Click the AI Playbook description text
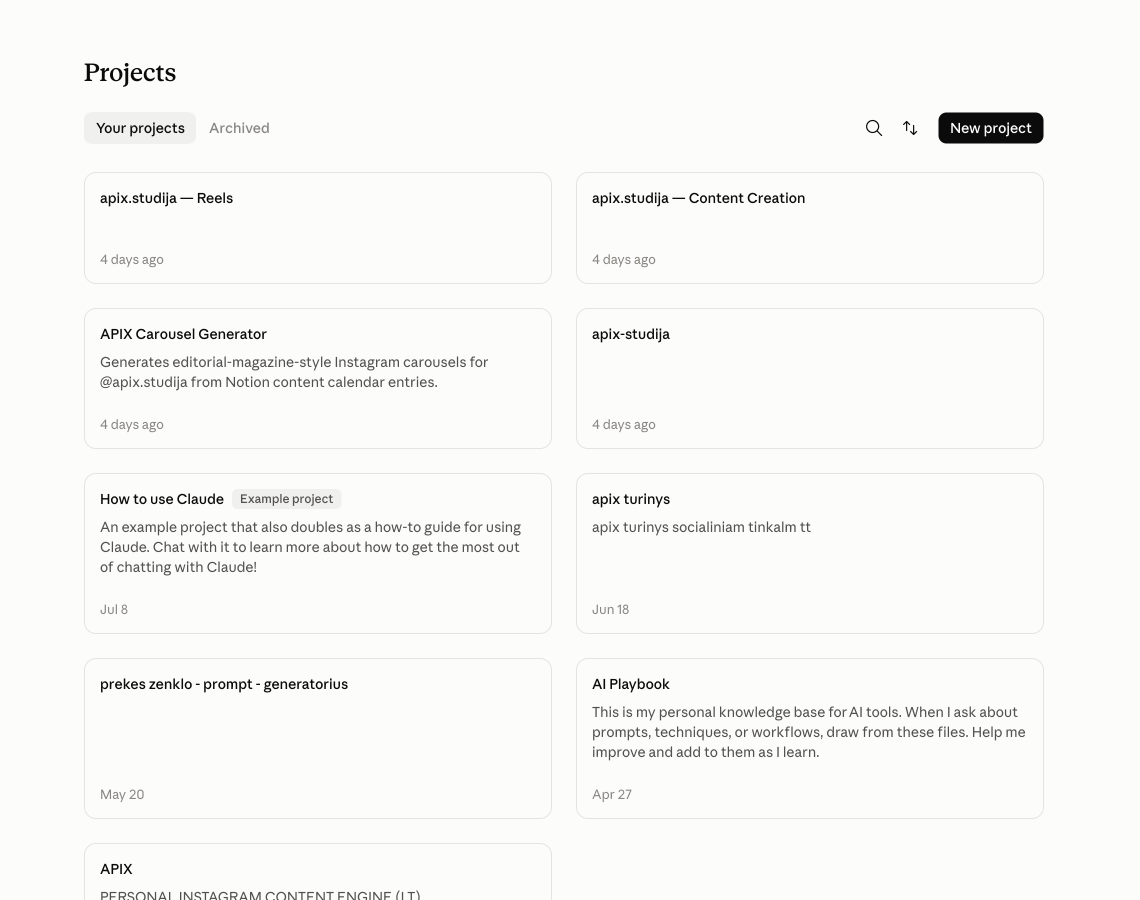Viewport: 1140px width, 900px height. click(x=808, y=732)
